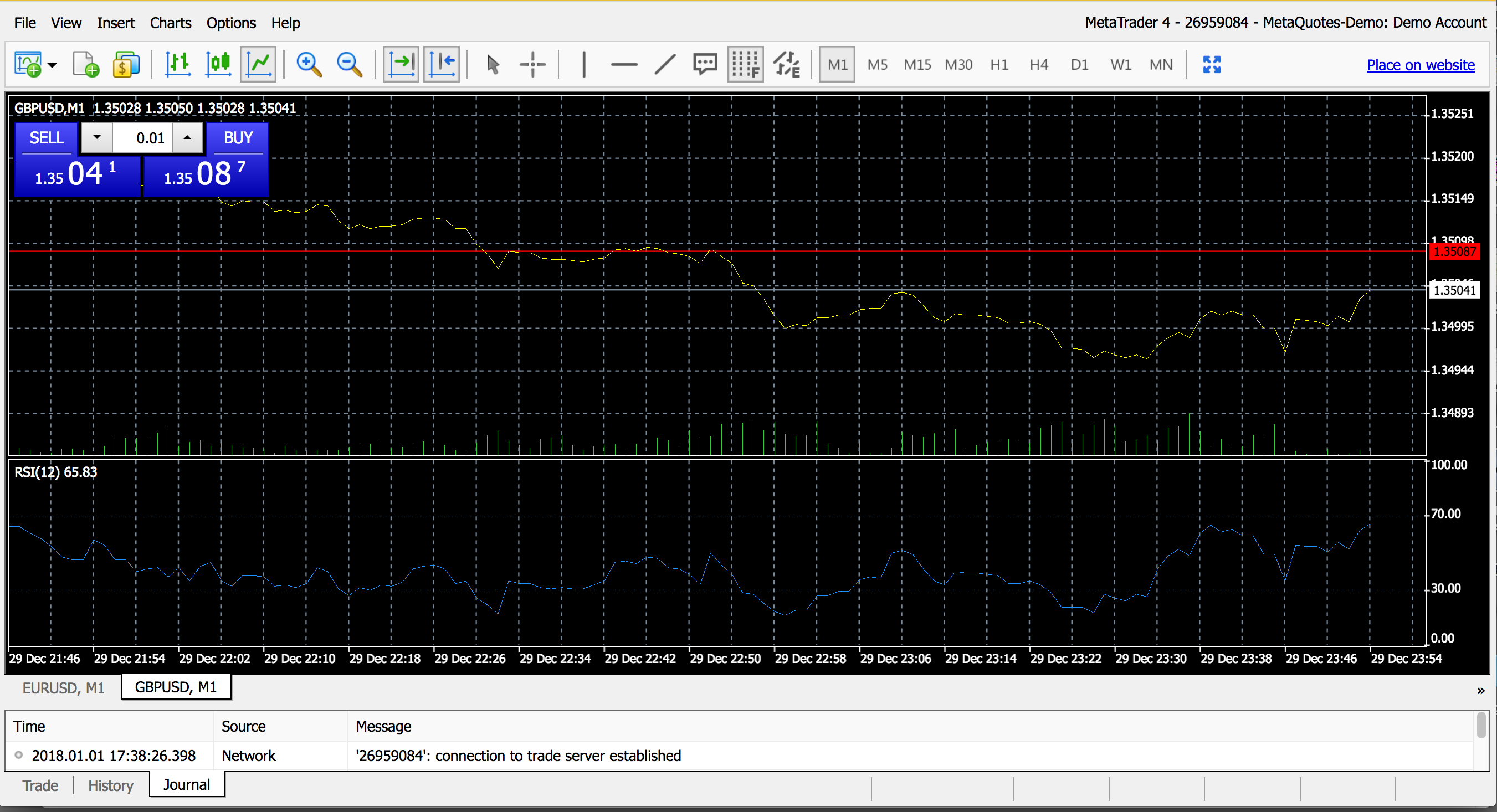Image resolution: width=1497 pixels, height=812 pixels.
Task: Decrease the lot volume arrow
Action: pos(97,138)
